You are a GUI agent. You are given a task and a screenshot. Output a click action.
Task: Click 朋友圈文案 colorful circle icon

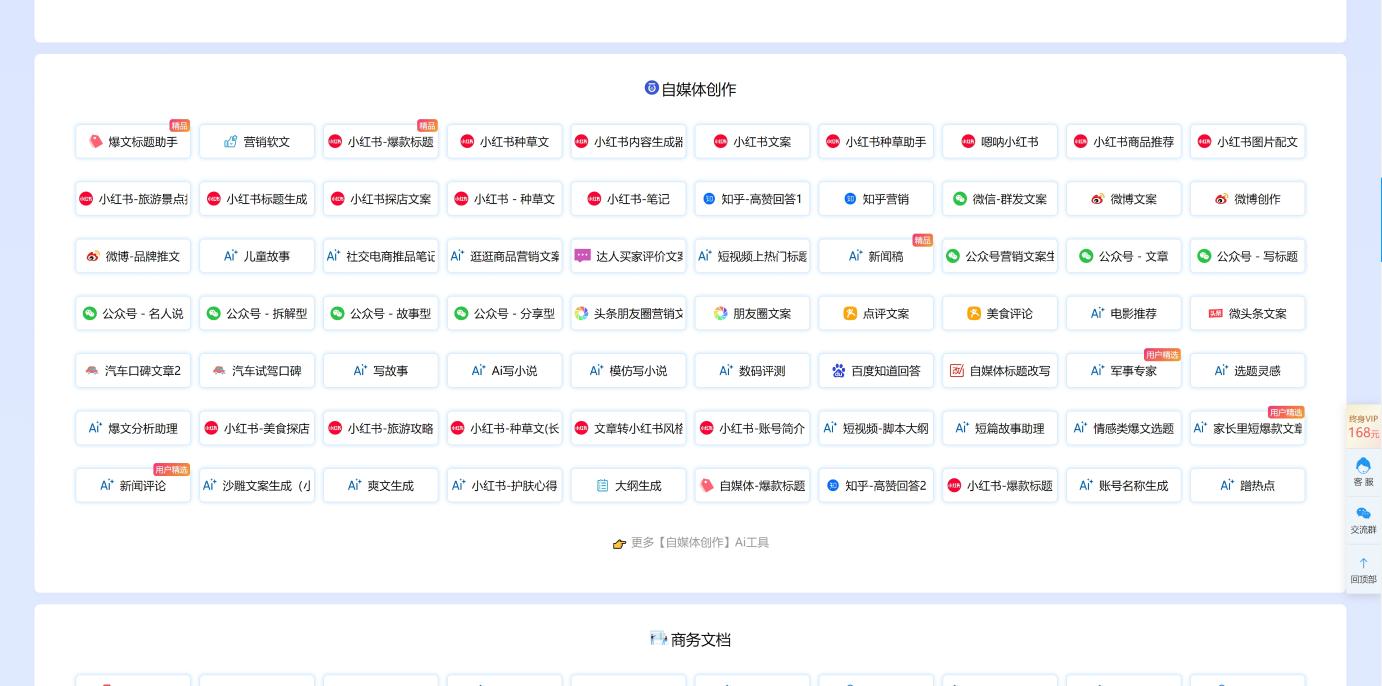[720, 313]
